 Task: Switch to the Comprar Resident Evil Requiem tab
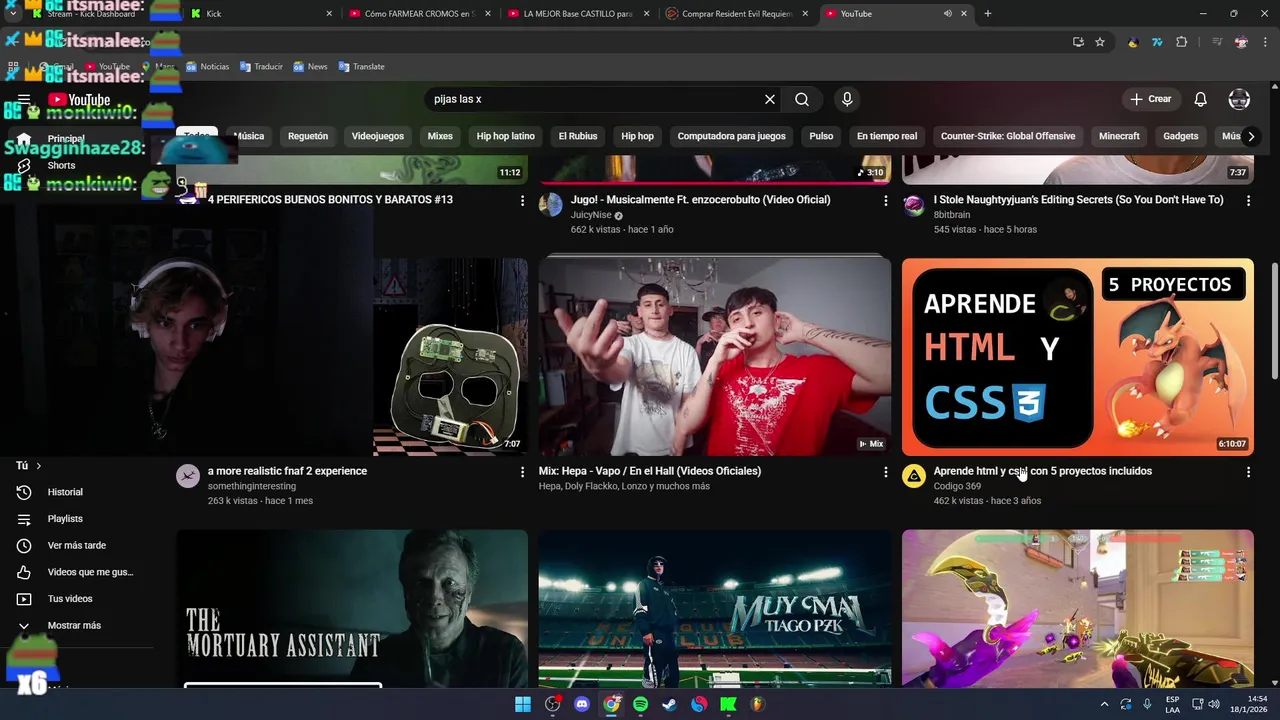point(737,14)
